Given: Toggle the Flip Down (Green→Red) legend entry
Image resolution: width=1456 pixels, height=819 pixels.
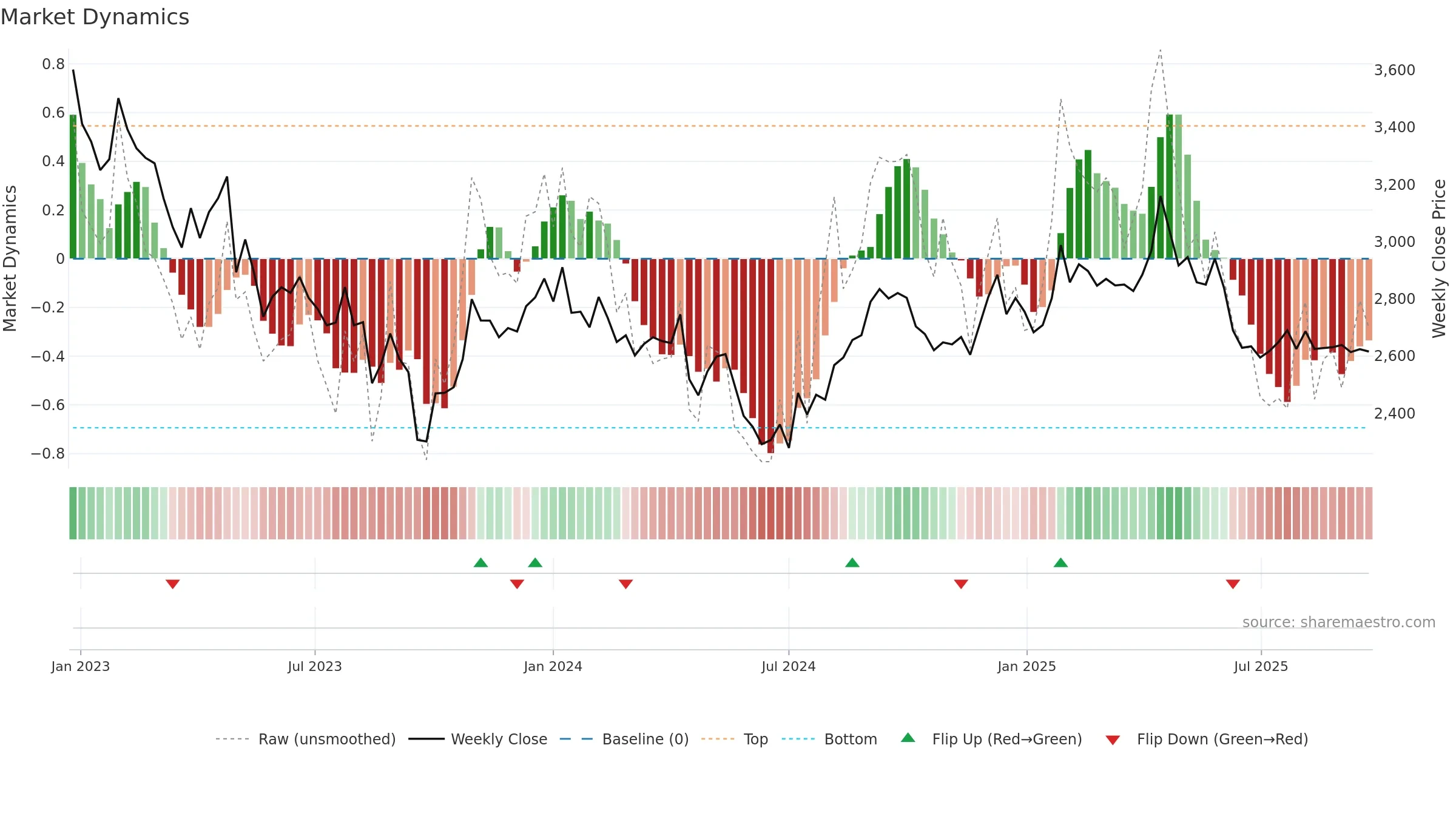Looking at the screenshot, I should pyautogui.click(x=1207, y=739).
